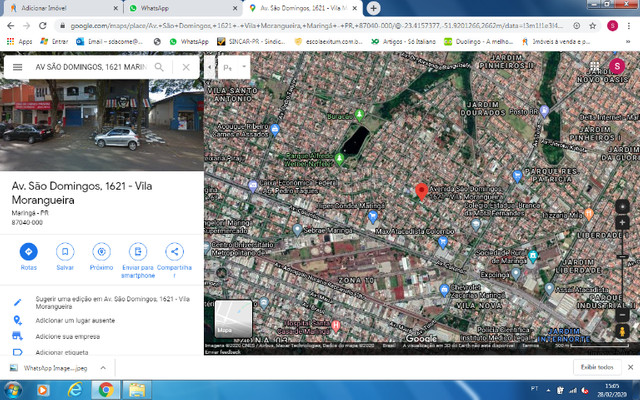Click the Açougue Ribeiro marker

tap(275, 130)
